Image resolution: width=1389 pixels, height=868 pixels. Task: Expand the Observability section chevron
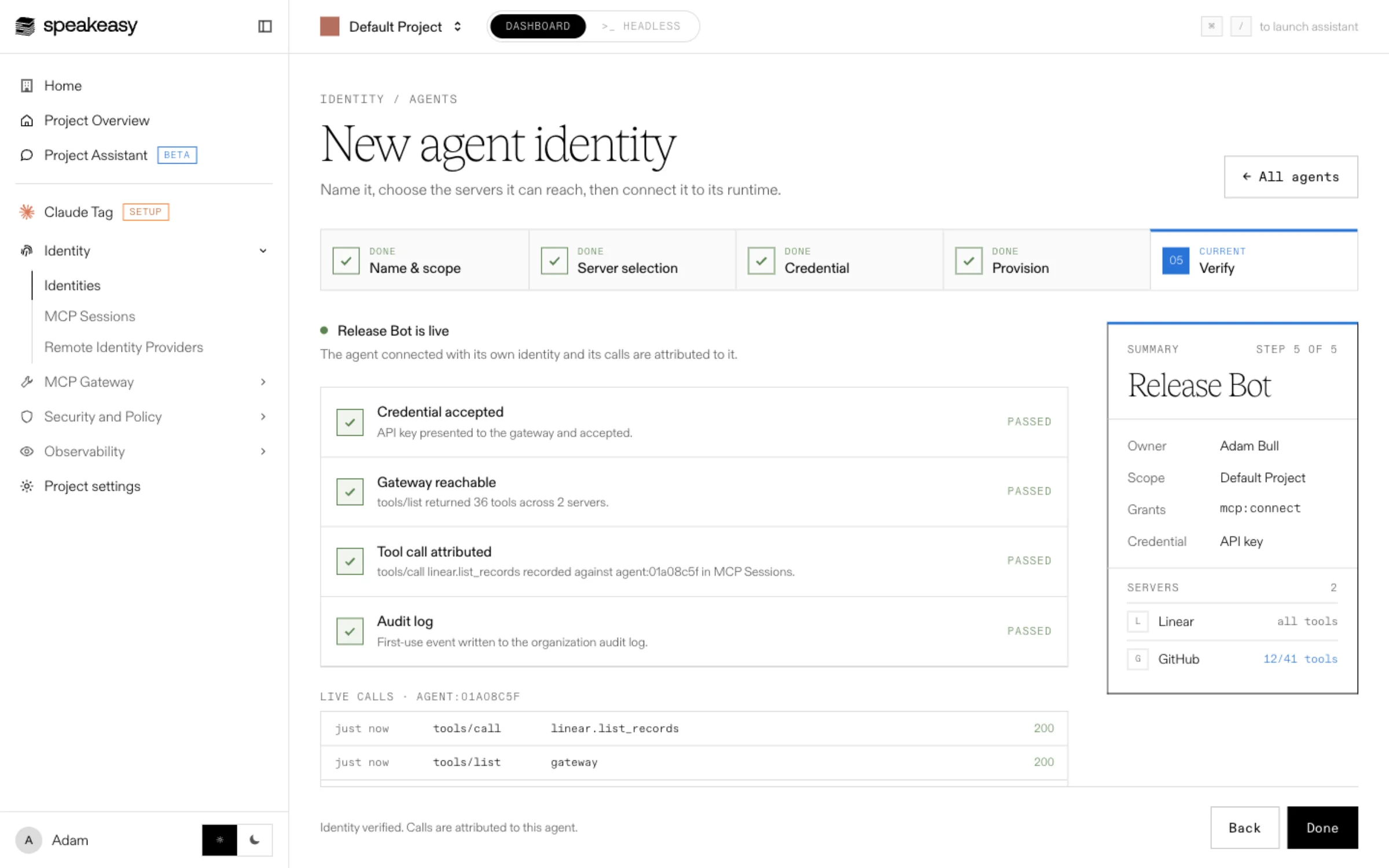263,451
